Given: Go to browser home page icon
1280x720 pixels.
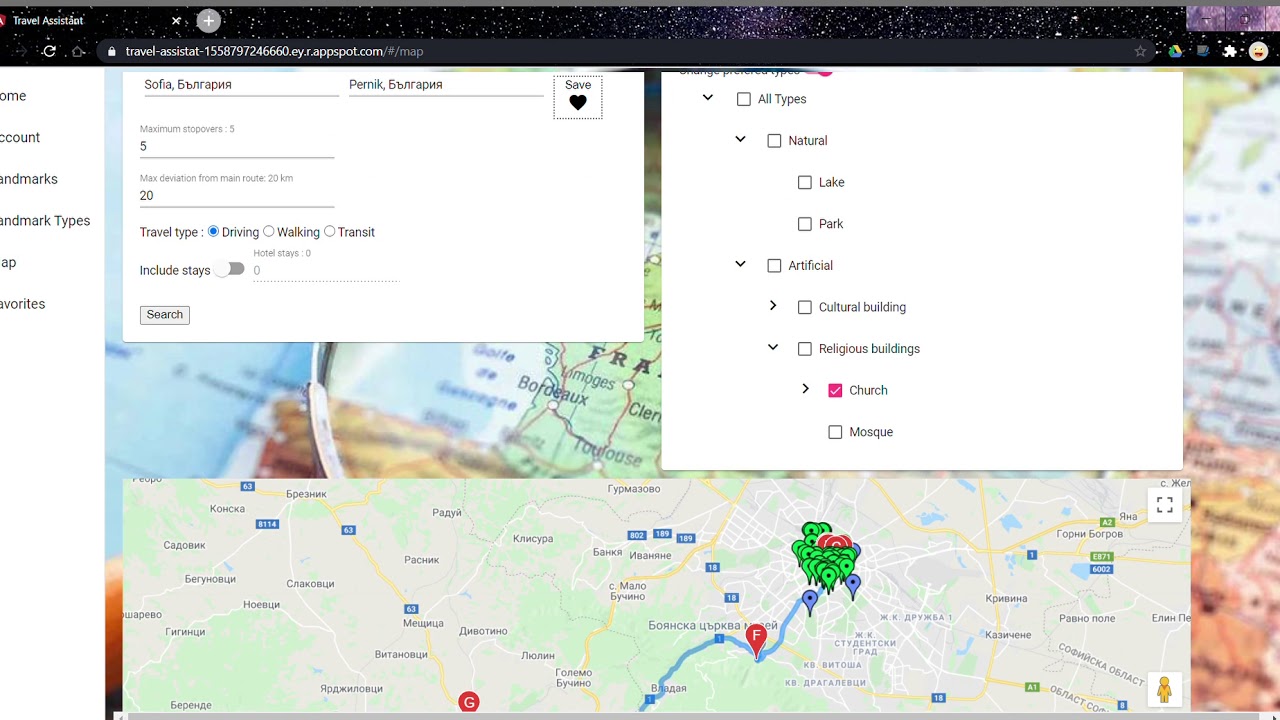Looking at the screenshot, I should coord(78,51).
